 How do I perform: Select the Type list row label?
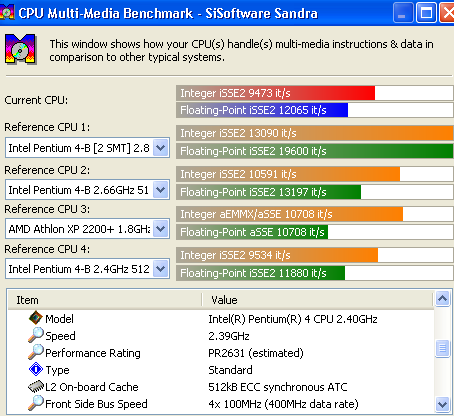coord(57,370)
